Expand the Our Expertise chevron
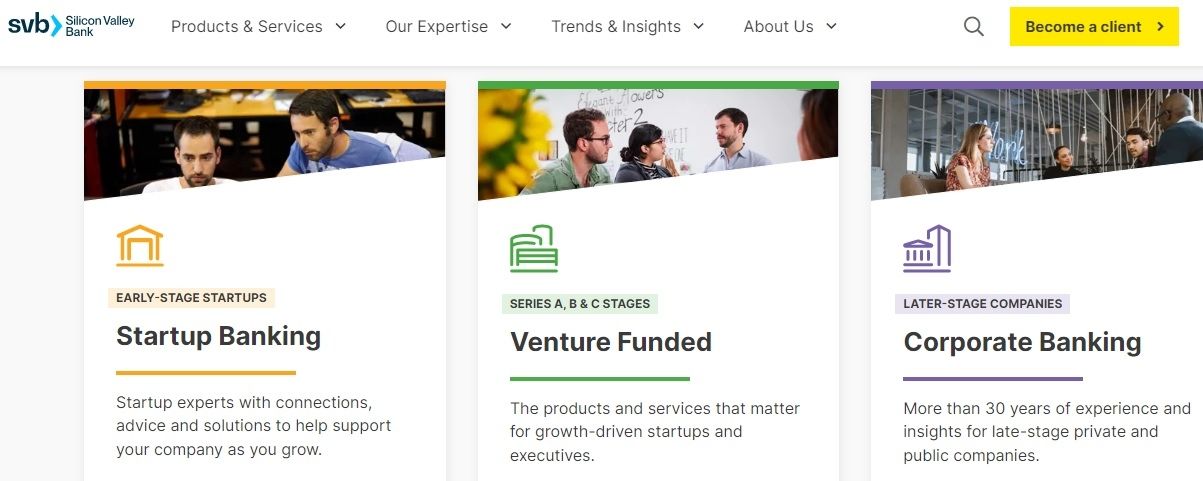Screen dimensions: 1203x481 coord(506,27)
